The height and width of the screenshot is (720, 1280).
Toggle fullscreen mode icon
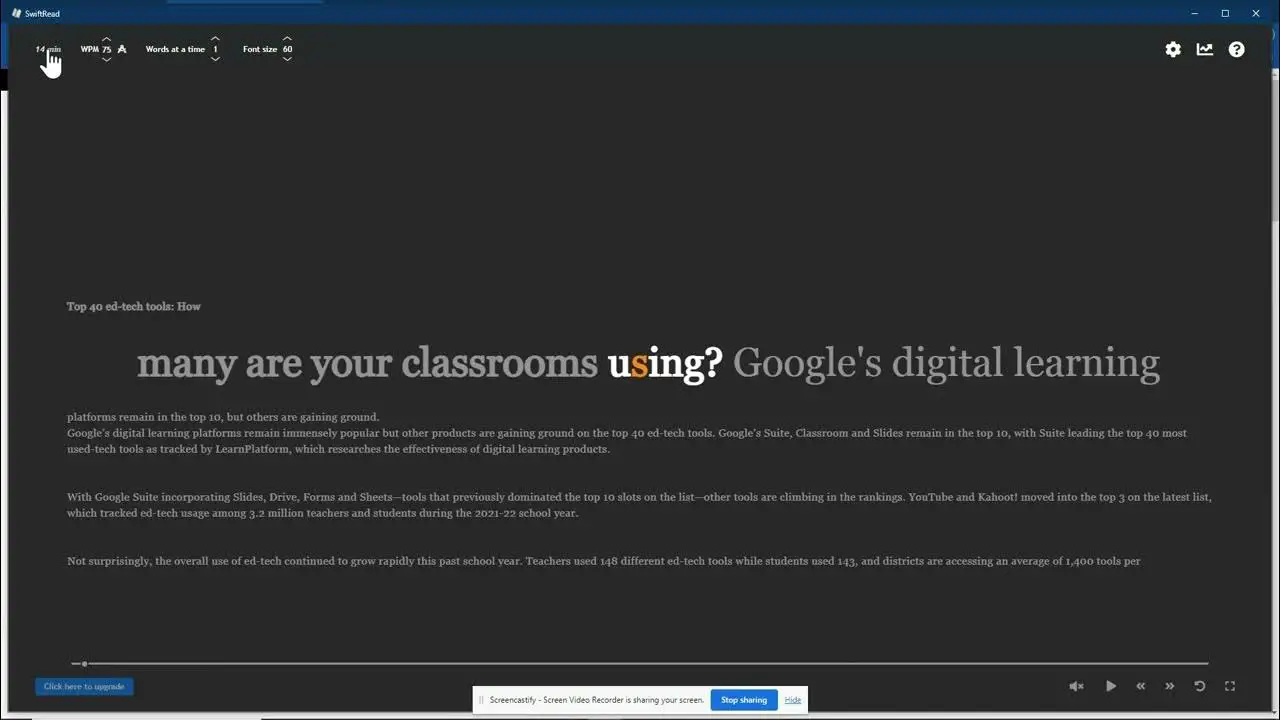click(1230, 686)
